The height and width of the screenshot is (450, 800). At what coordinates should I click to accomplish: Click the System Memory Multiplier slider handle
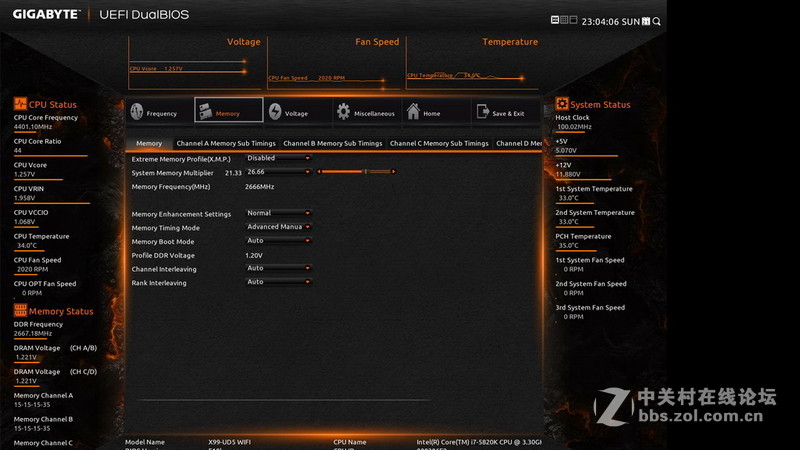pos(365,171)
